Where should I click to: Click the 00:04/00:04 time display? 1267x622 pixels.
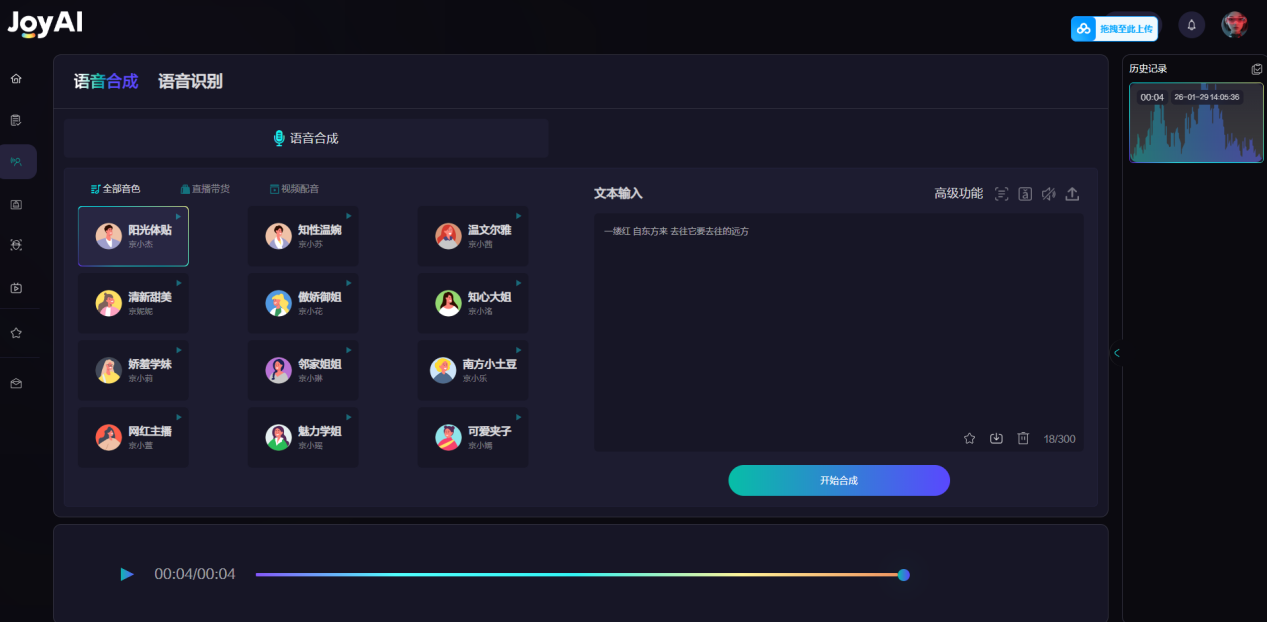(195, 574)
